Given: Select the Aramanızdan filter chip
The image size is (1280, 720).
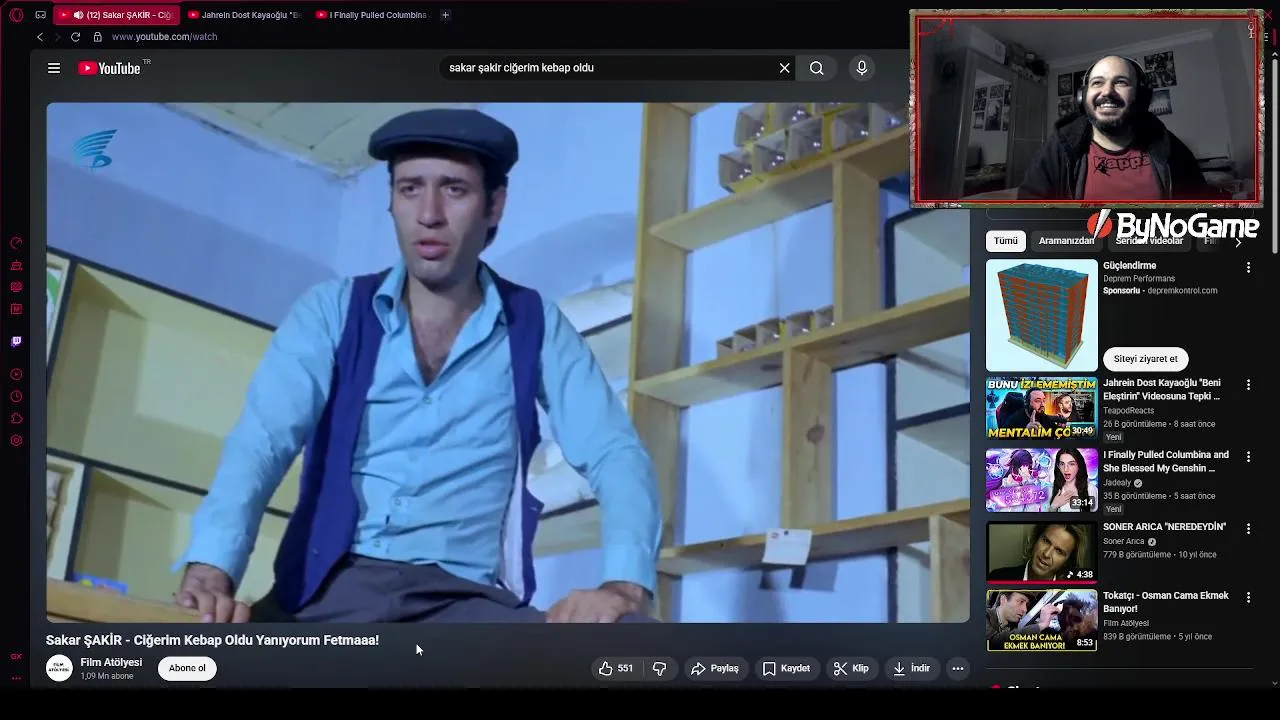Looking at the screenshot, I should point(1066,241).
